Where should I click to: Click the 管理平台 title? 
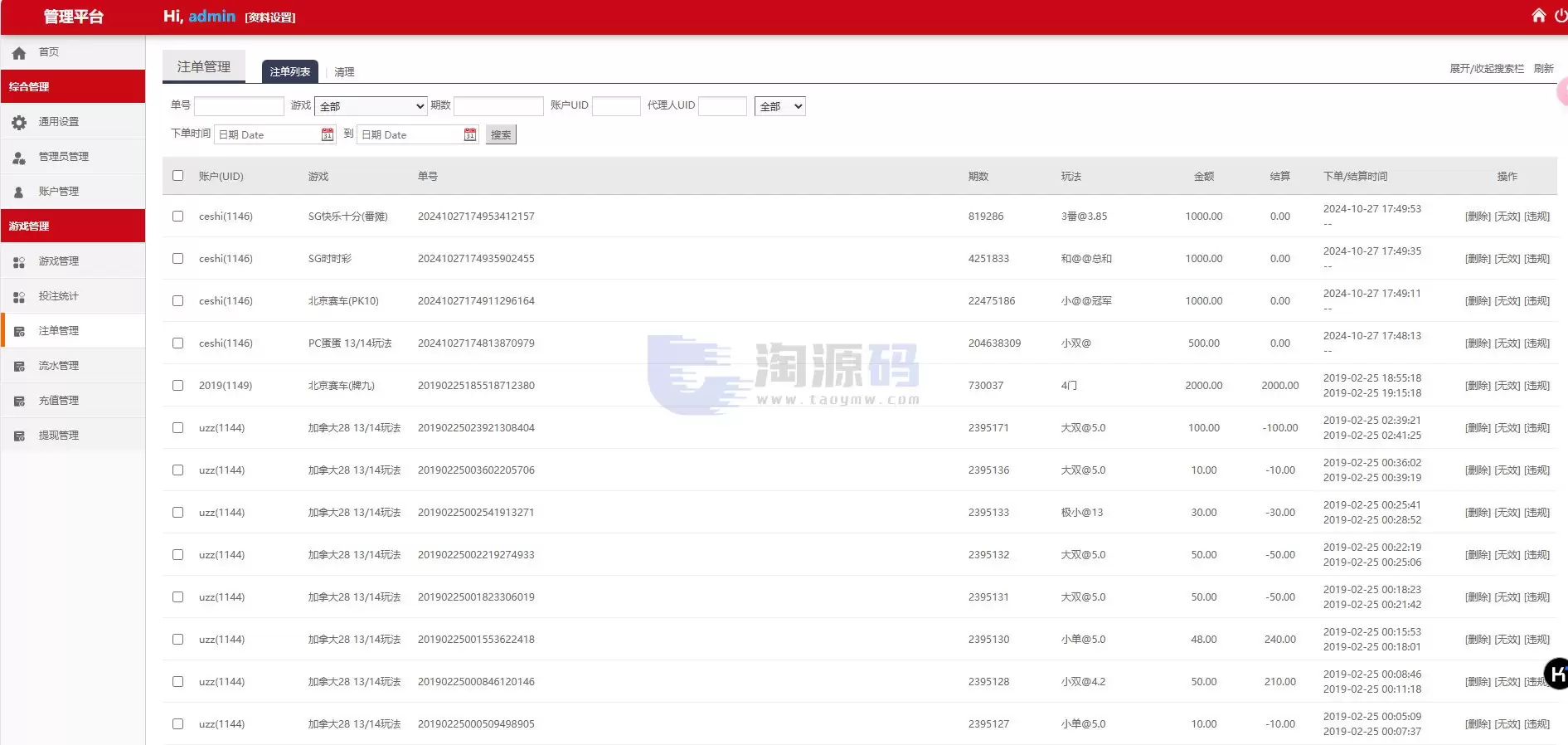73,17
